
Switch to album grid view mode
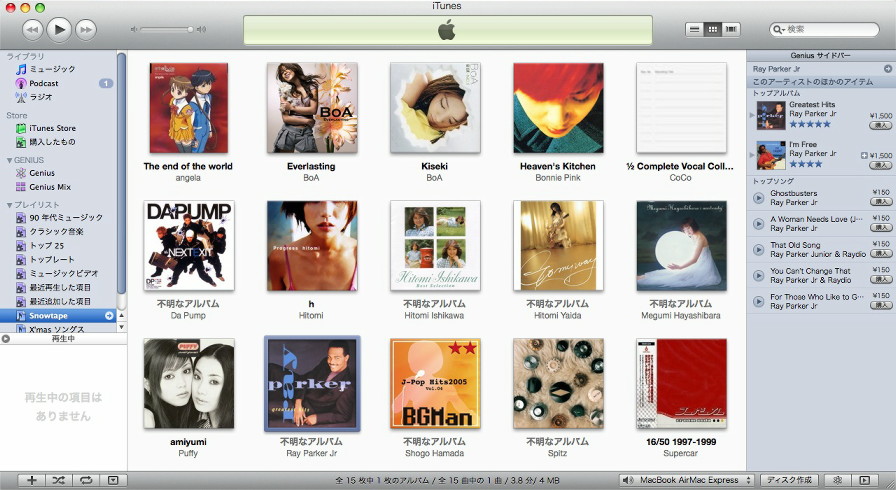713,29
